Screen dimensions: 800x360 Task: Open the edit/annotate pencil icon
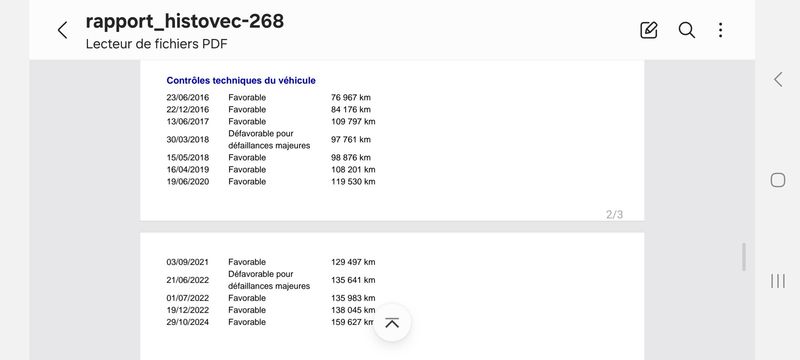click(648, 30)
